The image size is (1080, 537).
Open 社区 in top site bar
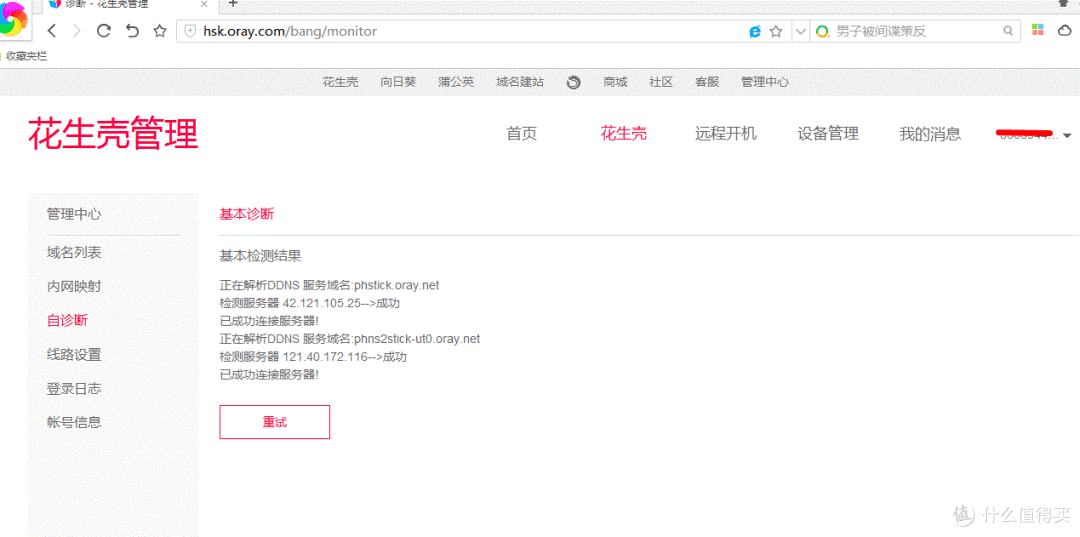[x=661, y=82]
